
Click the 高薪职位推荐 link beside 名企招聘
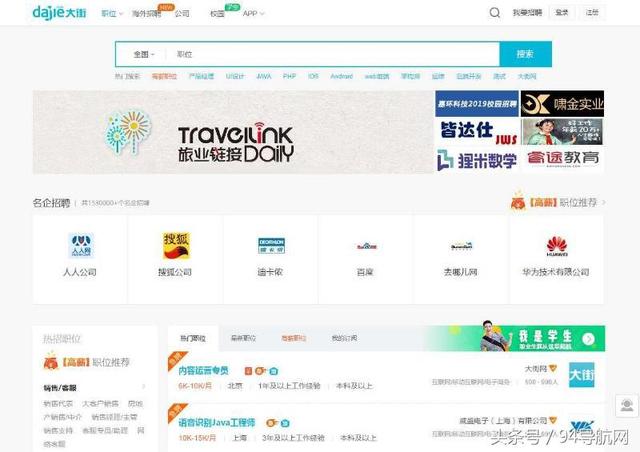(x=563, y=203)
